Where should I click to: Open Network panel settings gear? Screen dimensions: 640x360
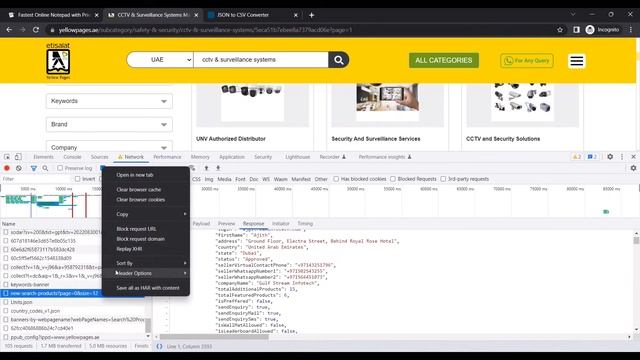click(633, 168)
